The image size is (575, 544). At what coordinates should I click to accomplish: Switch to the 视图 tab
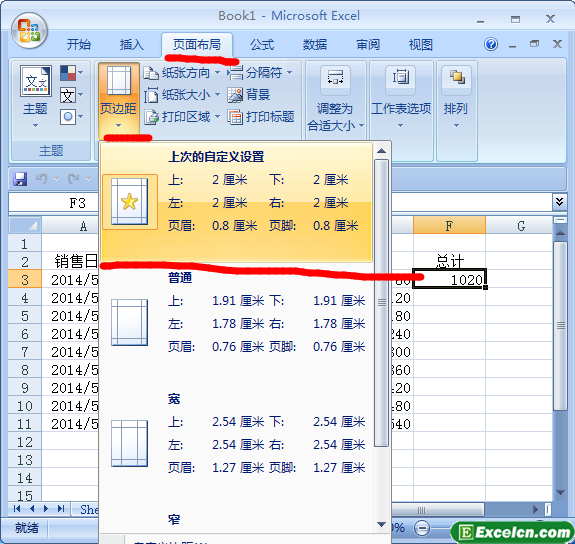tap(421, 45)
